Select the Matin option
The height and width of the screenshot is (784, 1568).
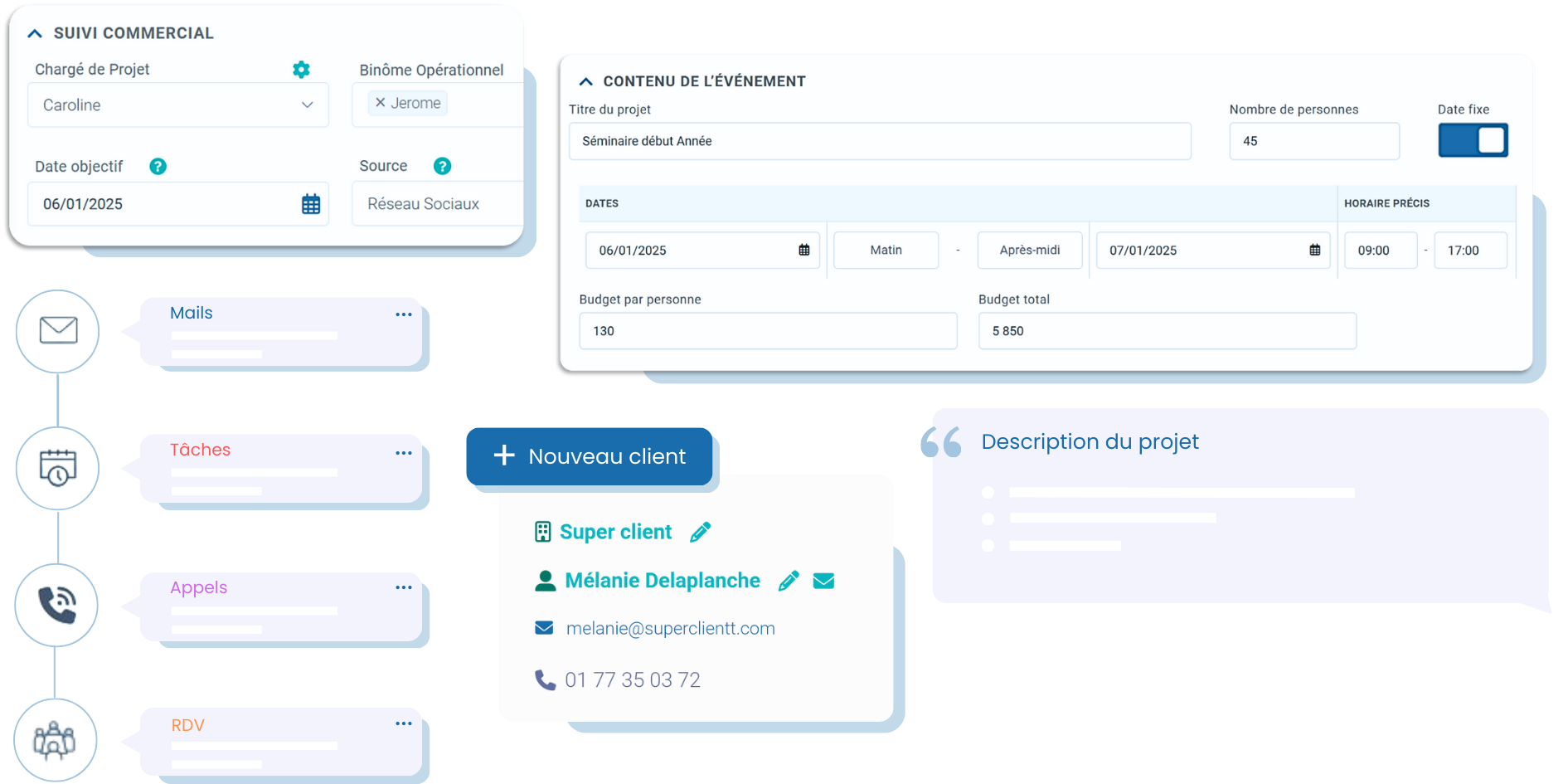pos(886,251)
